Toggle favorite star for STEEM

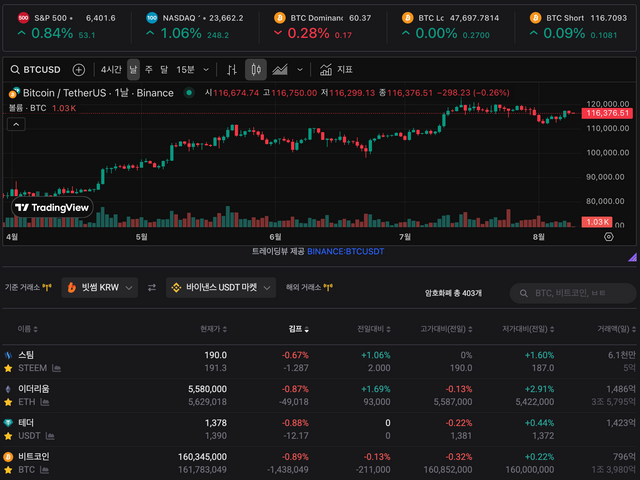click(8, 368)
